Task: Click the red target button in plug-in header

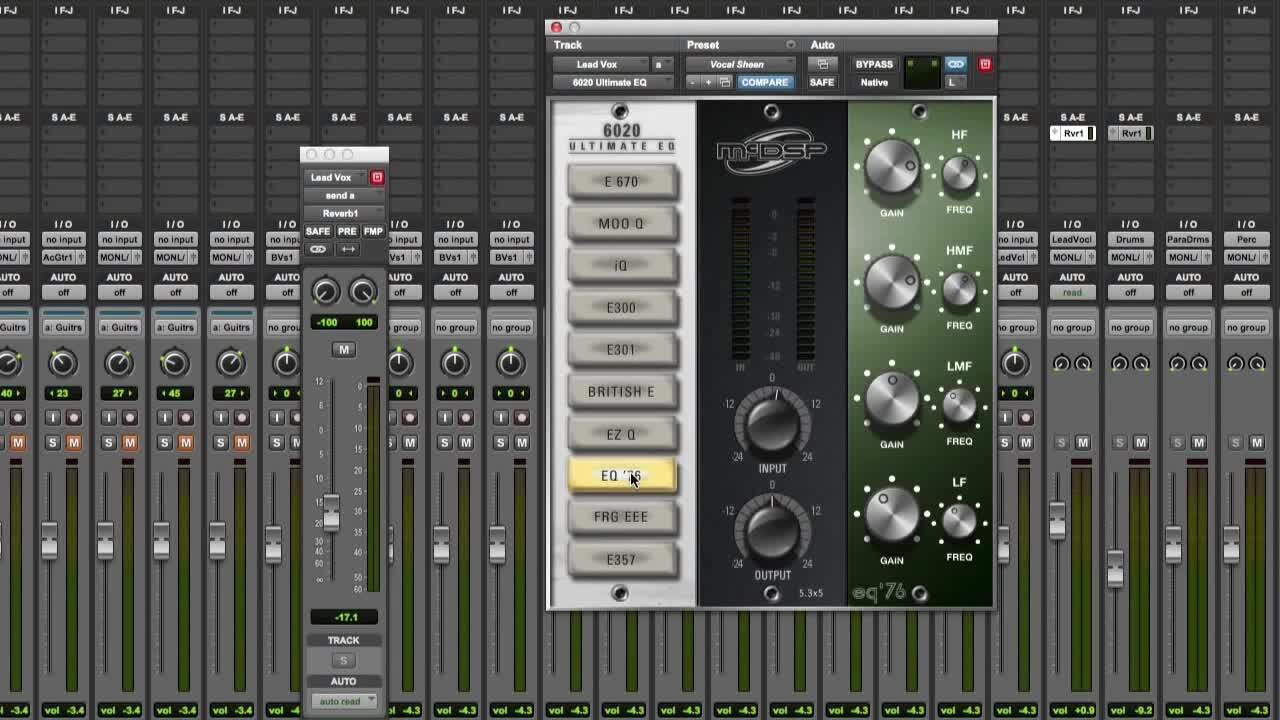Action: 985,64
